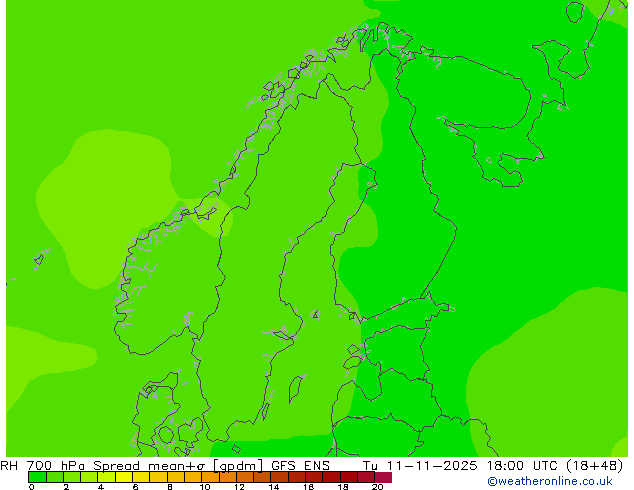Click the '[gpdm]' unit label
Screen dimensions: 634x490
[x=238, y=466]
